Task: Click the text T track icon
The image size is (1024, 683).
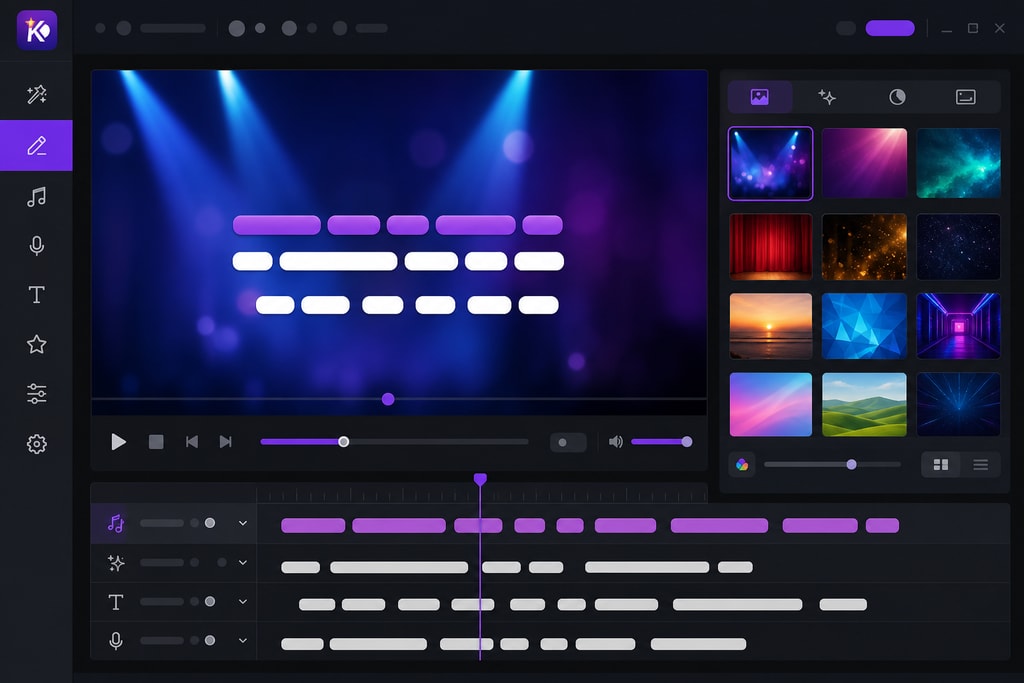Action: coord(116,602)
